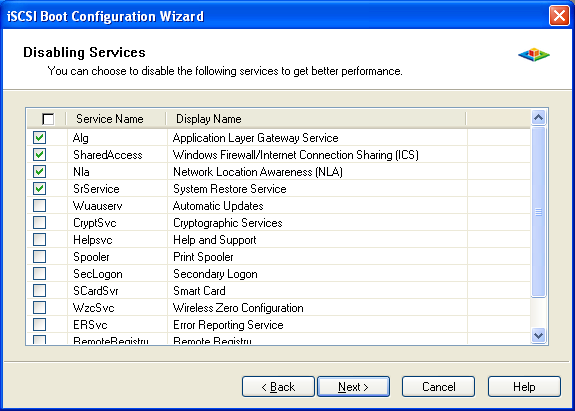
Task: Click the Next button
Action: click(x=353, y=386)
